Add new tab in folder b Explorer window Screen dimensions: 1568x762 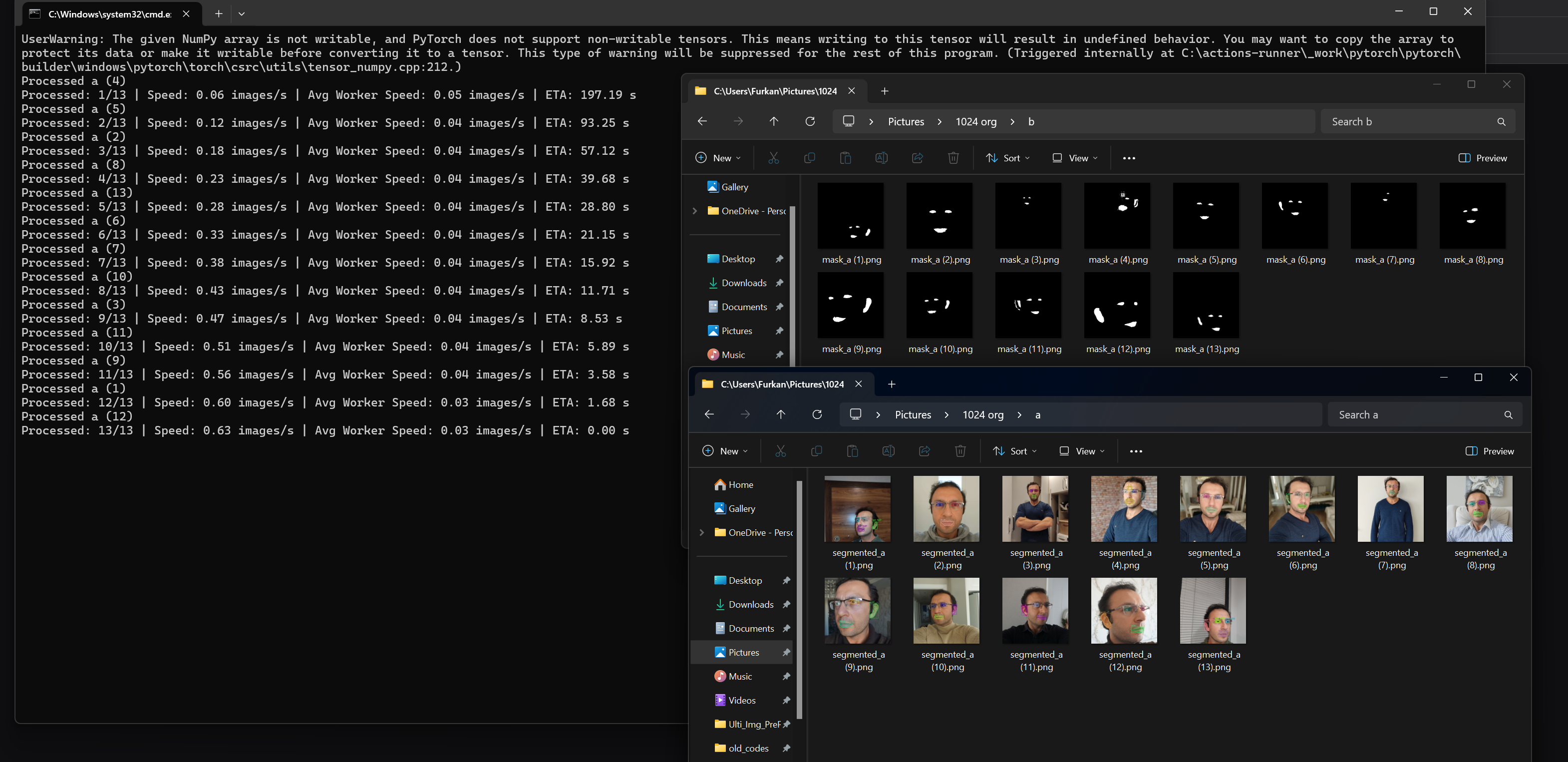pos(885,91)
